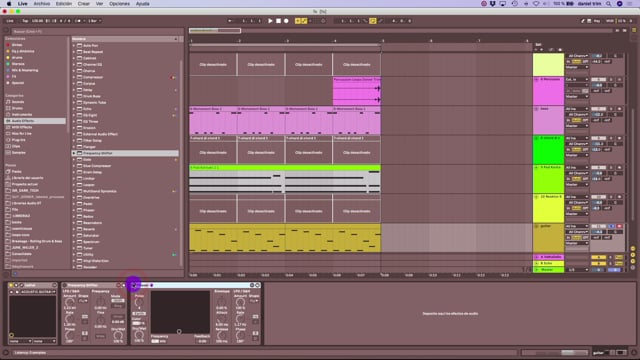Viewport: 640px width, 360px height.
Task: Arm the bass track for recording
Action: click(x=619, y=109)
